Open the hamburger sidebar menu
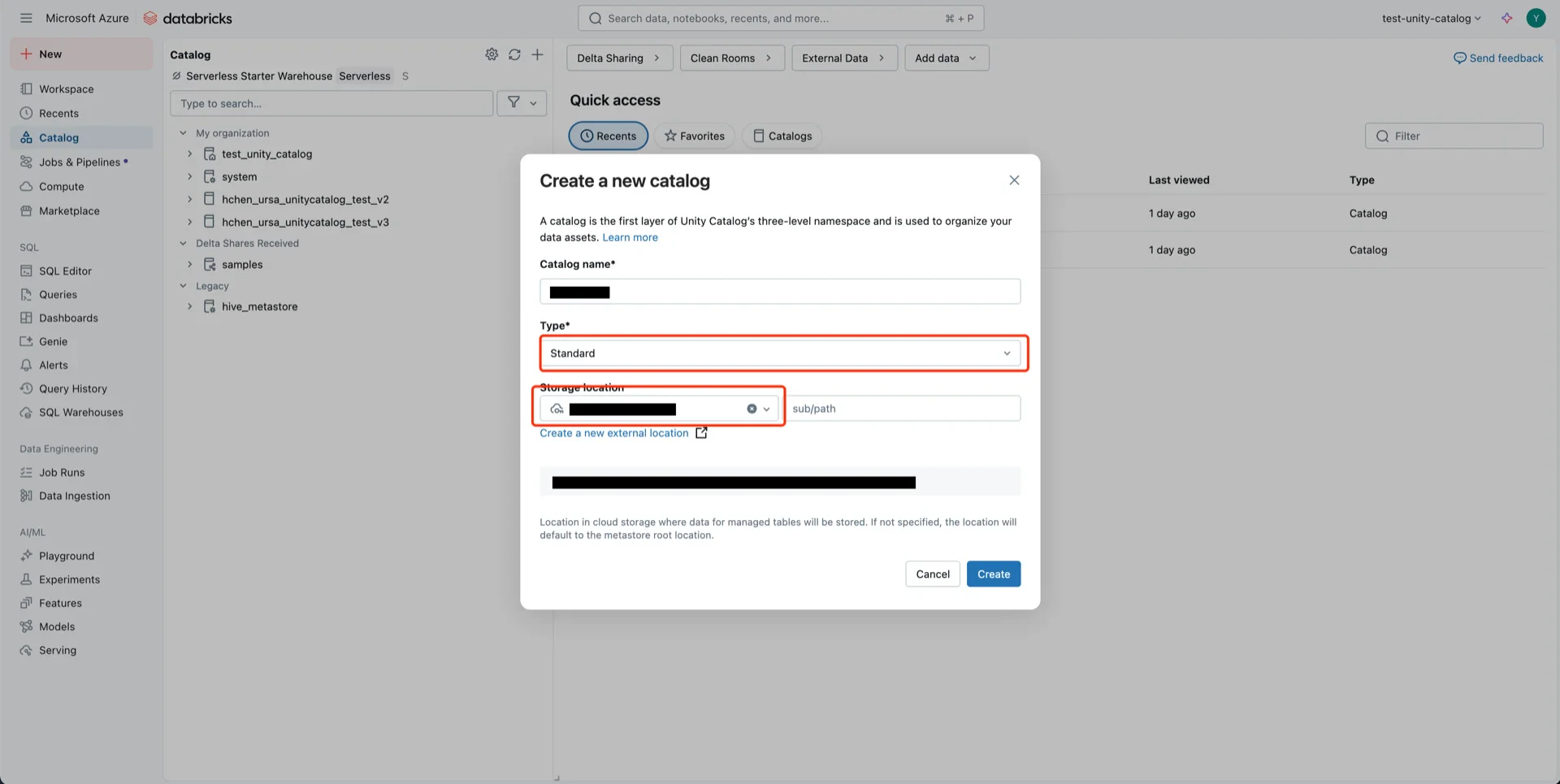 (x=26, y=18)
